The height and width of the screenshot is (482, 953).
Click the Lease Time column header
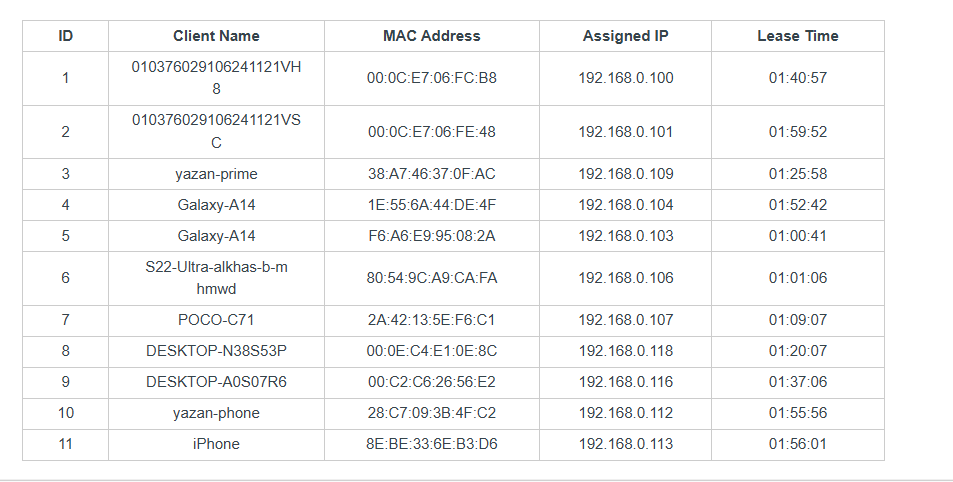point(797,36)
